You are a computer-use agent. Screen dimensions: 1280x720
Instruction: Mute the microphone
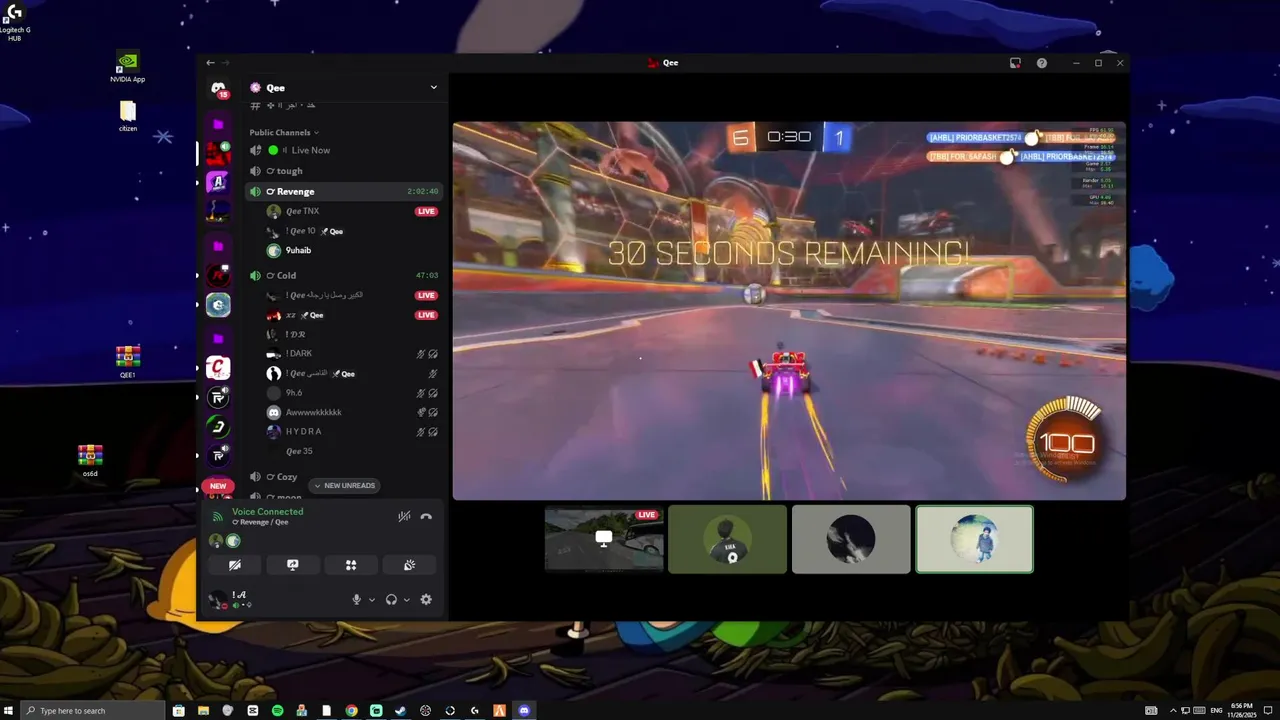[356, 600]
